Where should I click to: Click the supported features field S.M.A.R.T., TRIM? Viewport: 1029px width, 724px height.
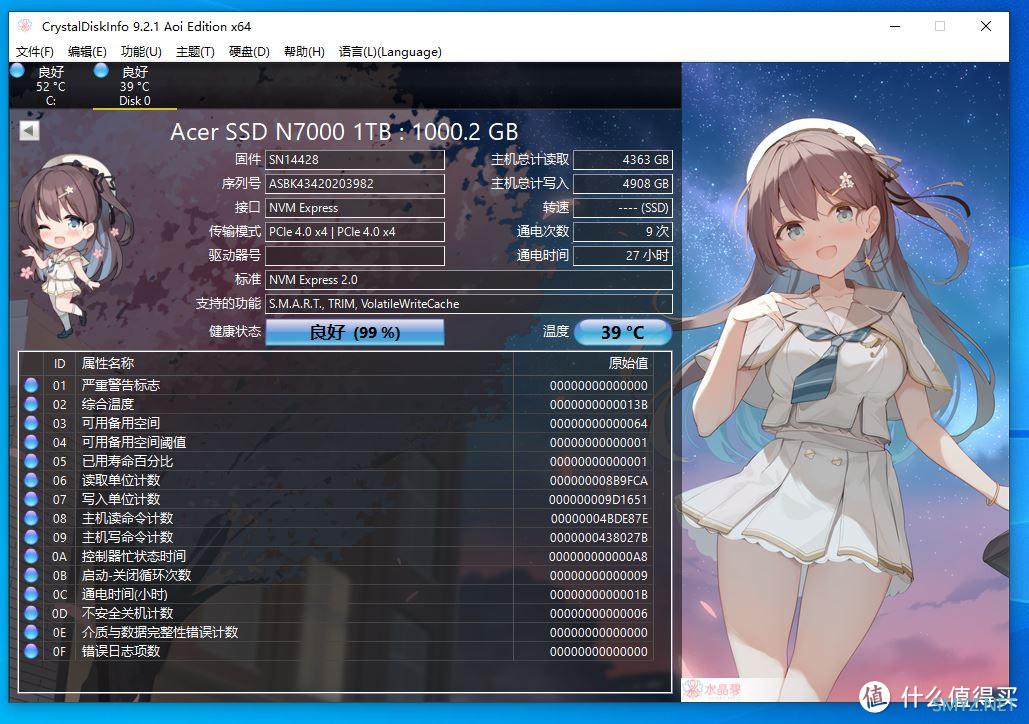[x=469, y=304]
